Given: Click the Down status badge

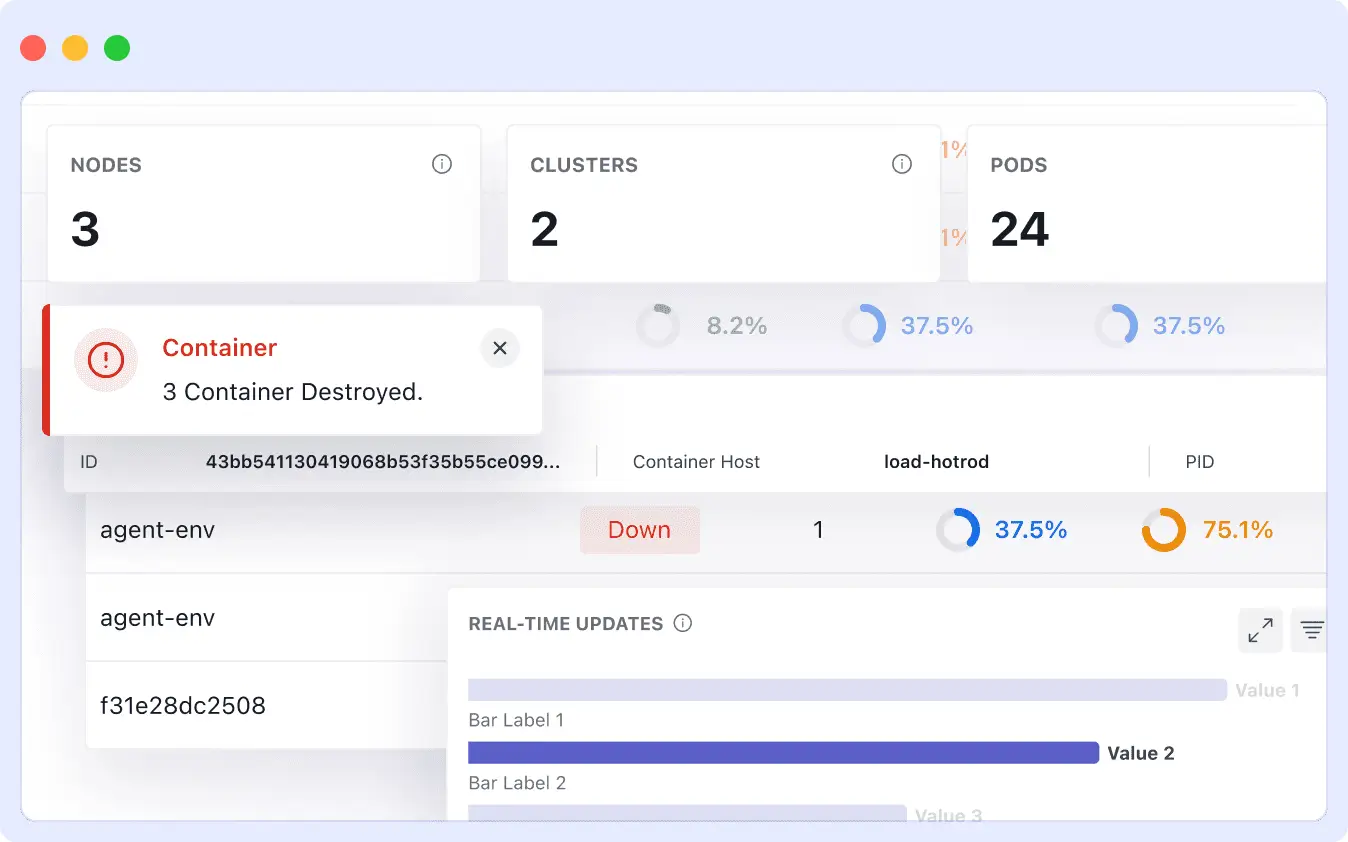Looking at the screenshot, I should click(x=639, y=530).
